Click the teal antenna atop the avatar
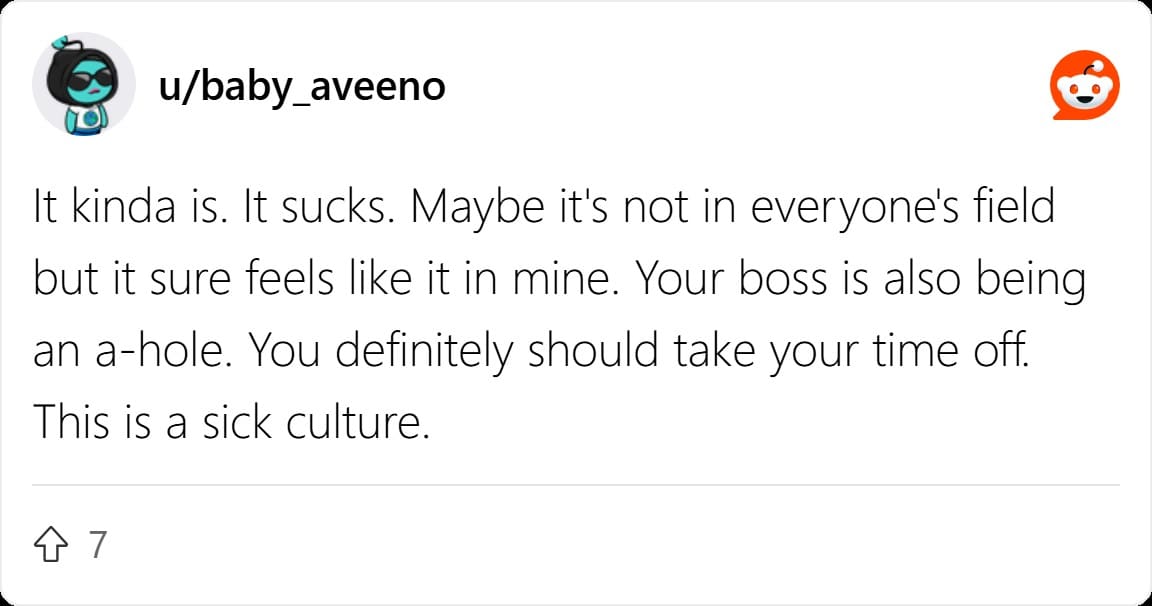 tap(60, 43)
